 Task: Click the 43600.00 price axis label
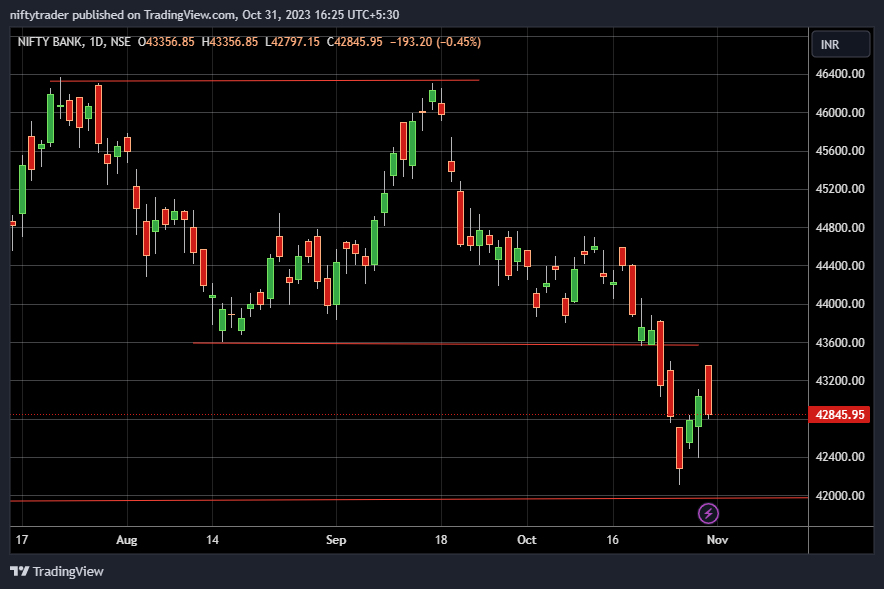coord(839,343)
